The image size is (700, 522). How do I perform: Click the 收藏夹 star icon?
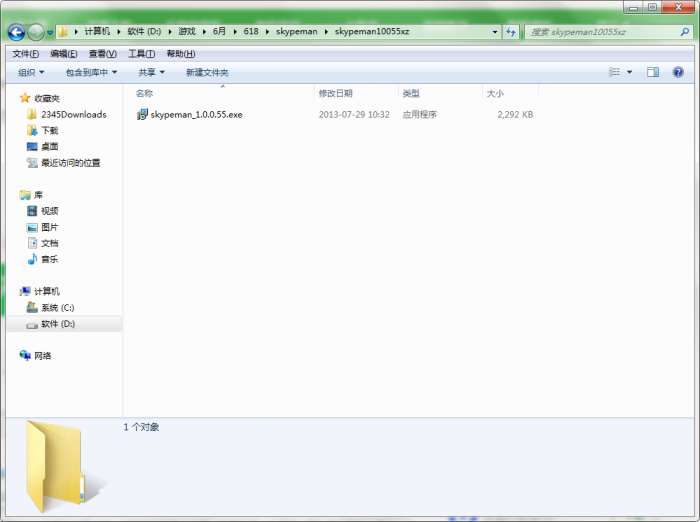click(25, 98)
